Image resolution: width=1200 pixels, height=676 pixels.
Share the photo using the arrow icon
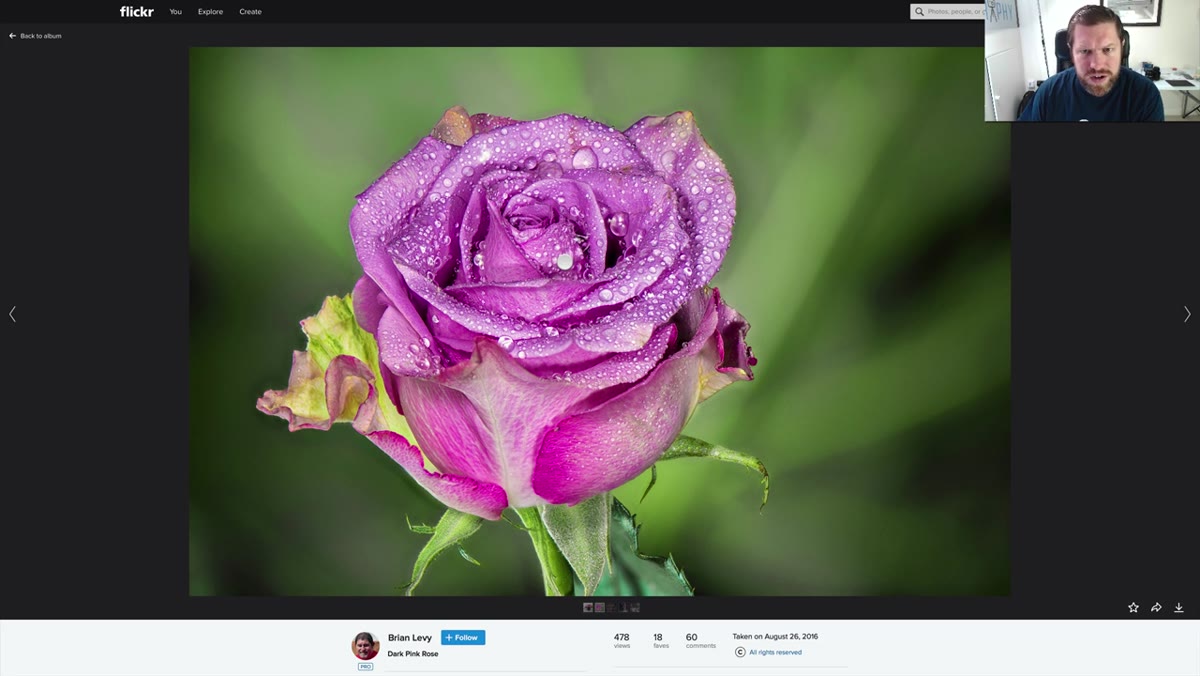pyautogui.click(x=1156, y=607)
